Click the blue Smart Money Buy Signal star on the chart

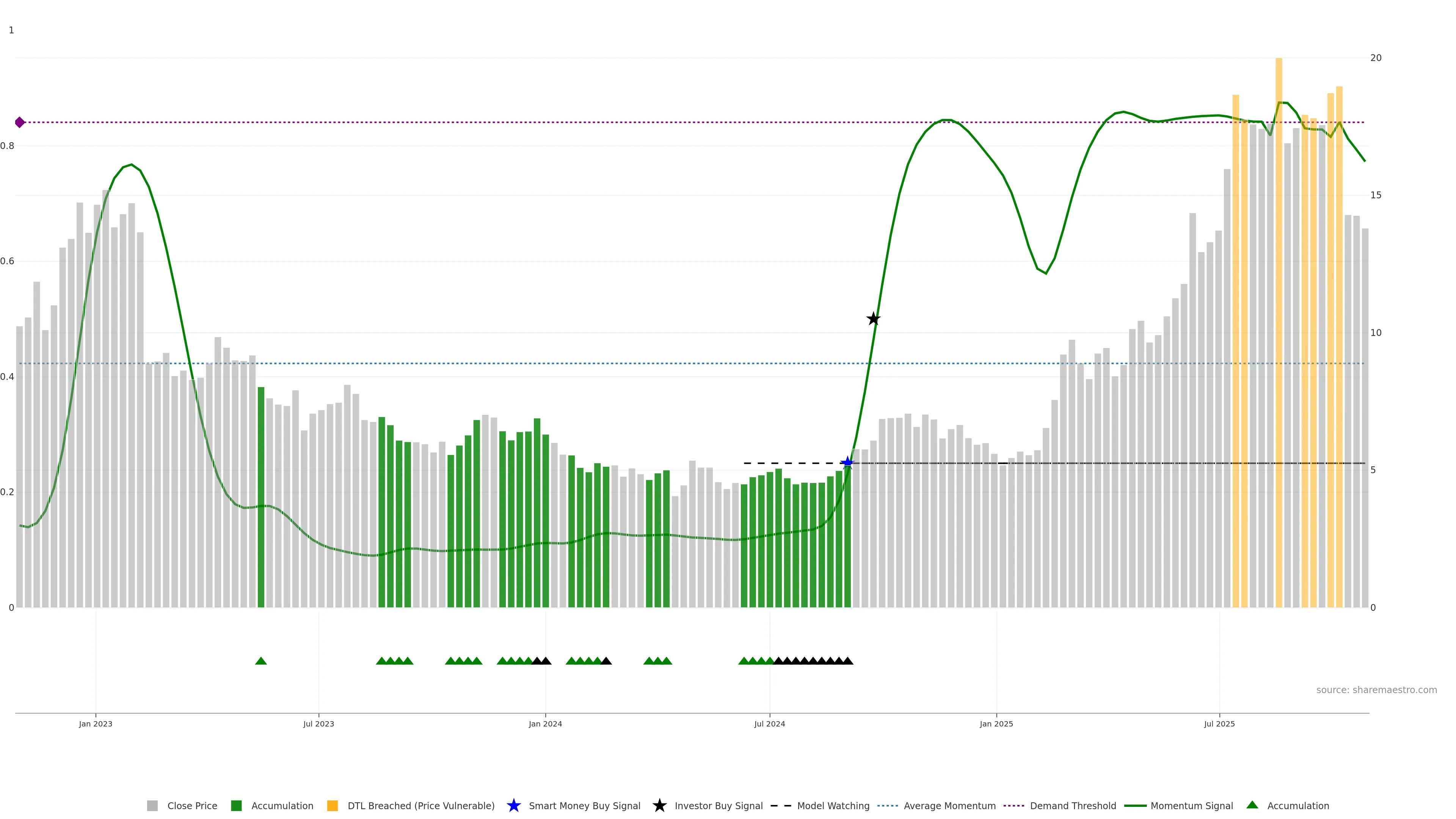[847, 463]
